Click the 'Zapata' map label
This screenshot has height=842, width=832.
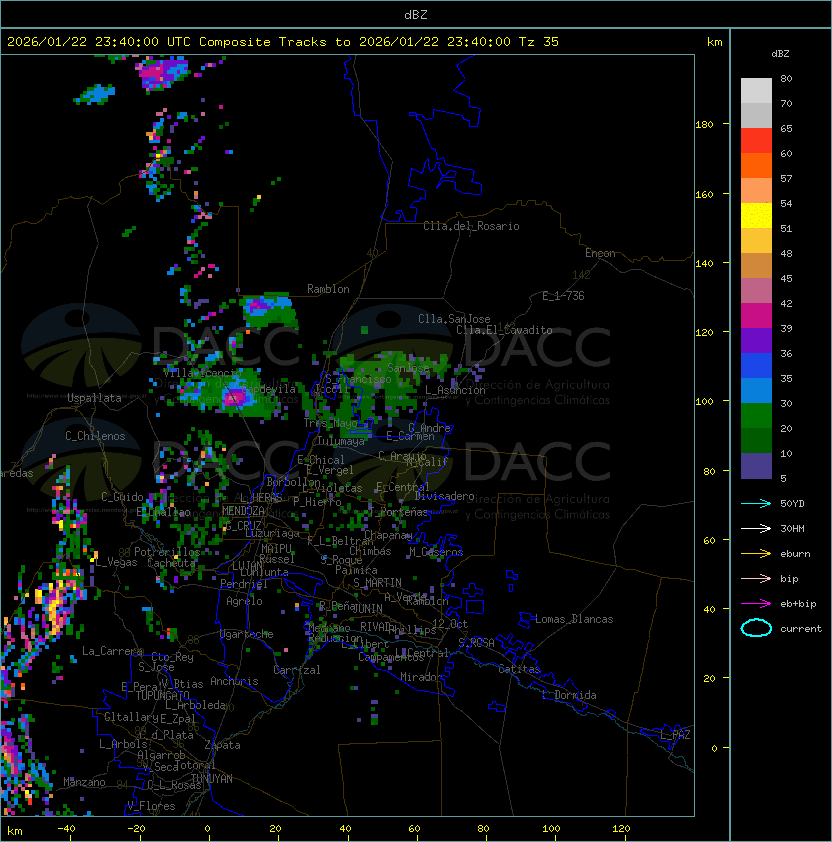(222, 745)
